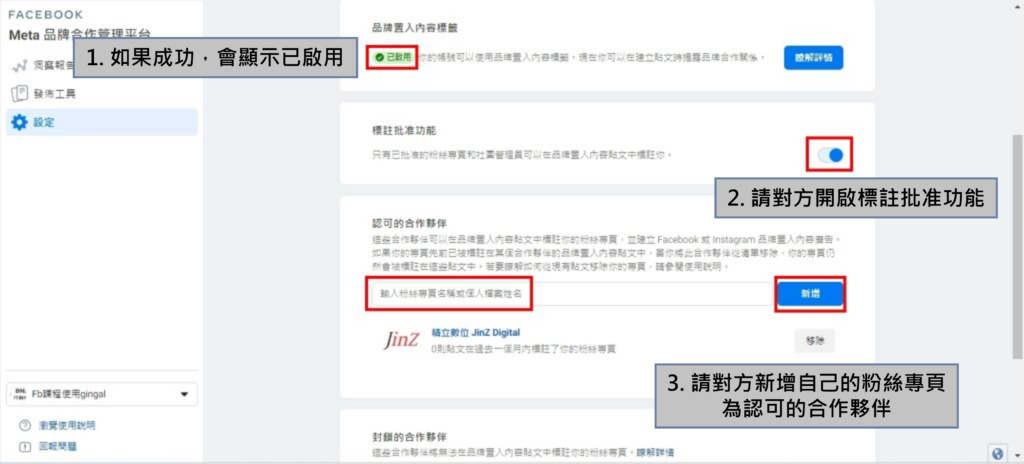Remove JinZ Digital using 移除 button

814,340
